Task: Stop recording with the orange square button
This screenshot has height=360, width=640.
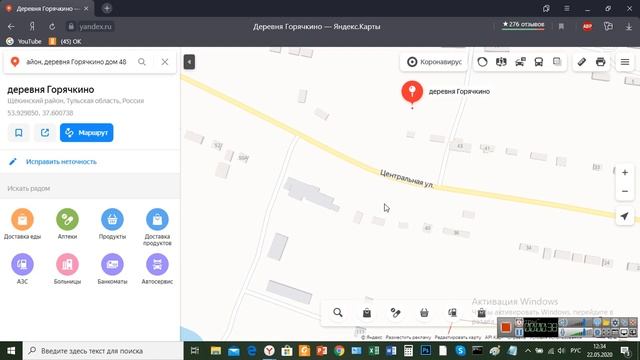Action: click(506, 327)
